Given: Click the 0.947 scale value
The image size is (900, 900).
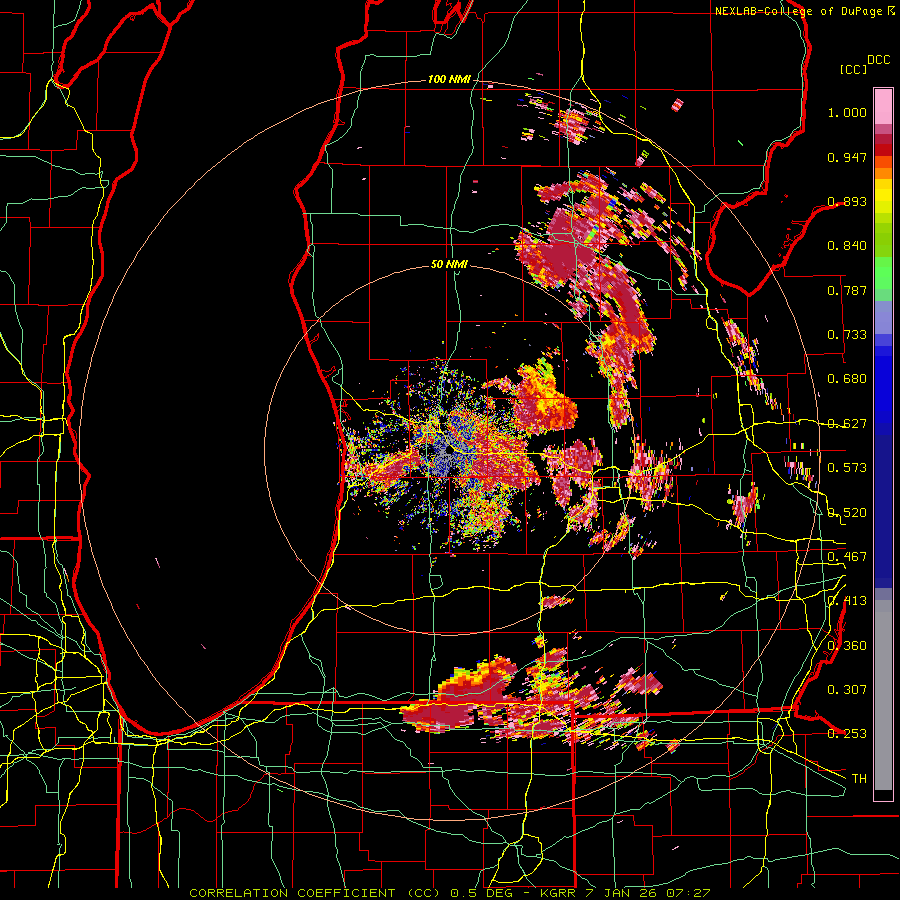Looking at the screenshot, I should click(847, 157).
